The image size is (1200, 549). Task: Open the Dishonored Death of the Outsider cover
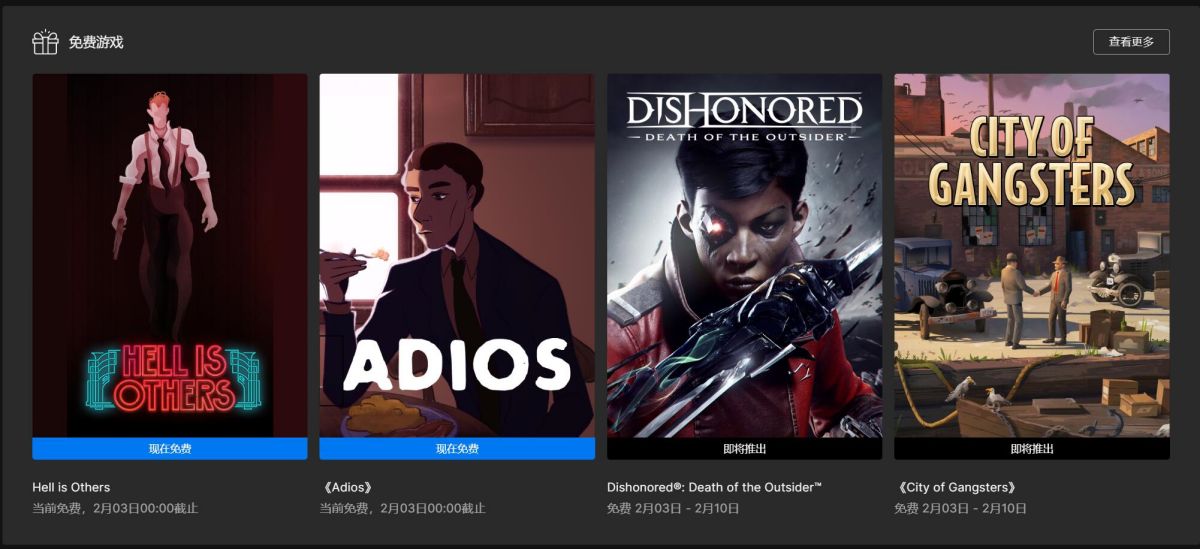(x=744, y=255)
